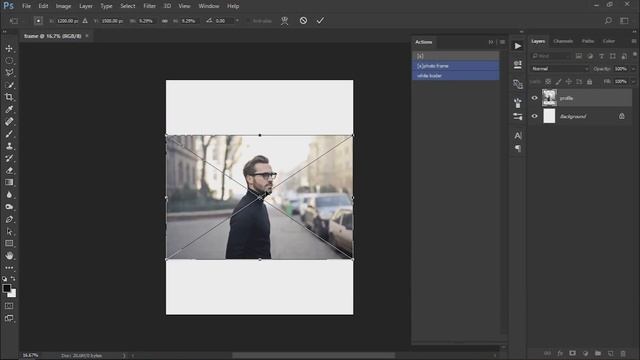
Task: Toggle reference point location checkbox
Action: pos(38,20)
